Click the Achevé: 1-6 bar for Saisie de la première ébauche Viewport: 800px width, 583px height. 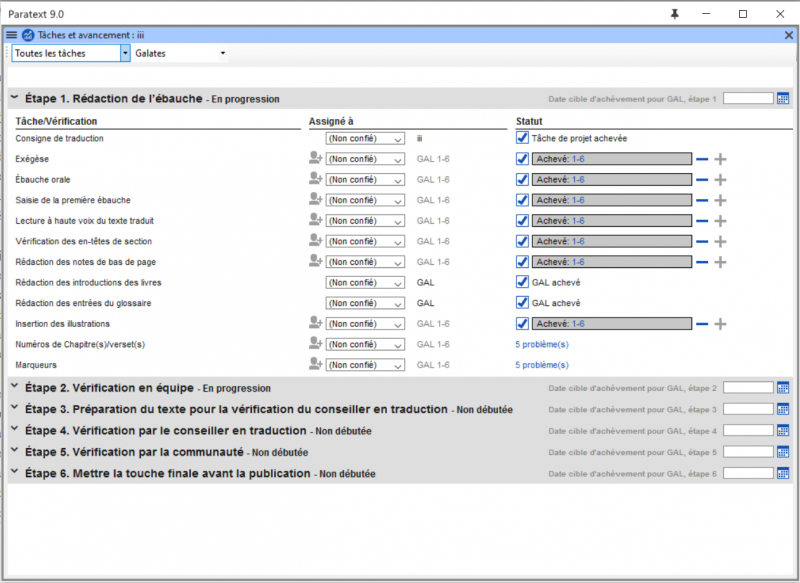click(612, 200)
